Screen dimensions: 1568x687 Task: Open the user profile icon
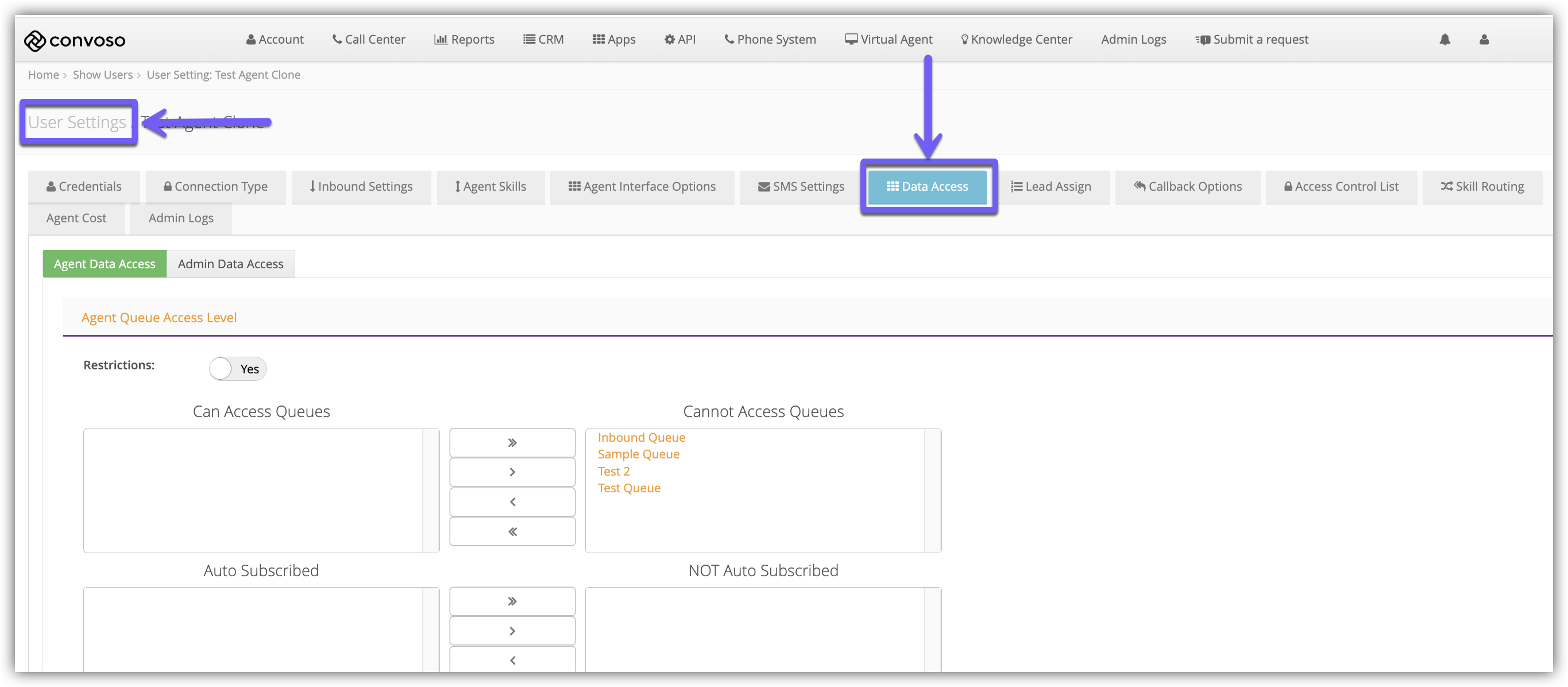tap(1484, 40)
